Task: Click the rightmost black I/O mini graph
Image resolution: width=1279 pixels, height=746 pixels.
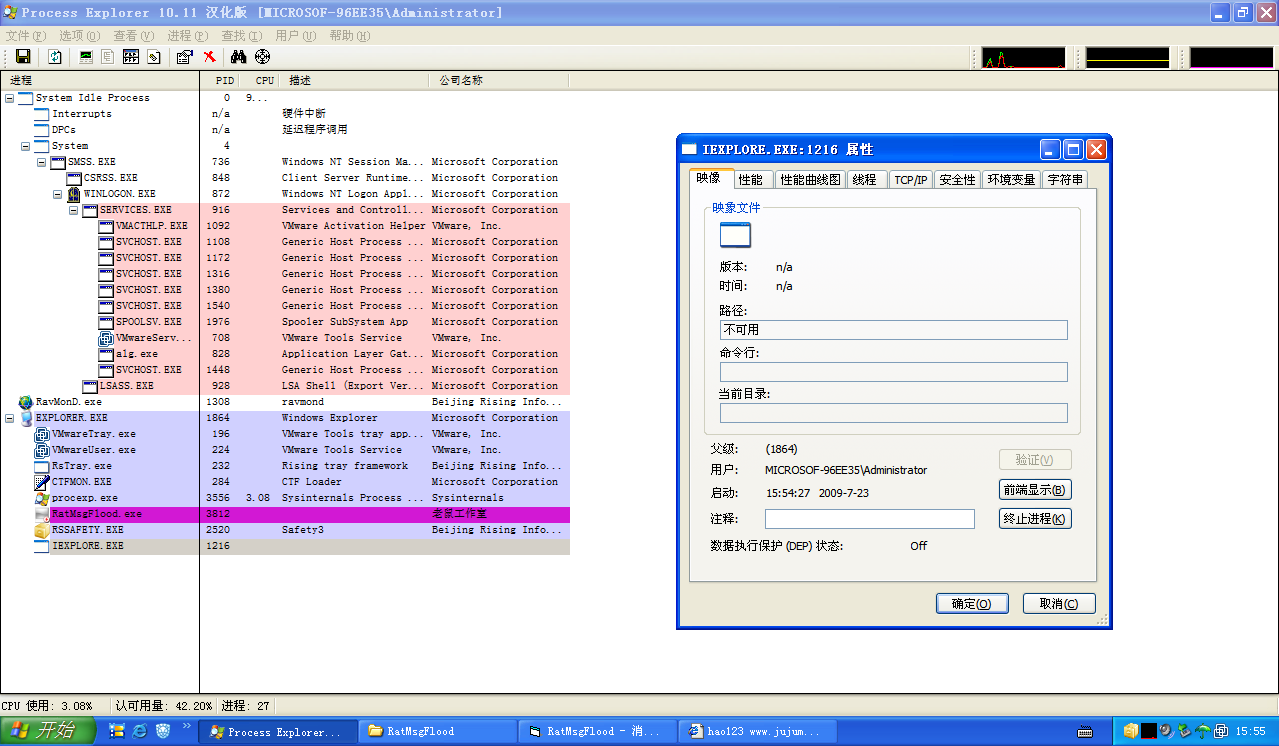Action: pyautogui.click(x=1231, y=57)
